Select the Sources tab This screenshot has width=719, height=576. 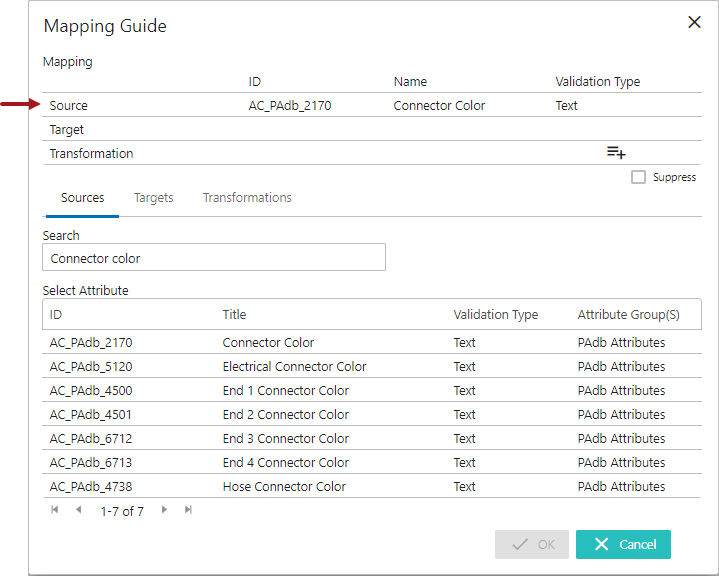[x=82, y=198]
